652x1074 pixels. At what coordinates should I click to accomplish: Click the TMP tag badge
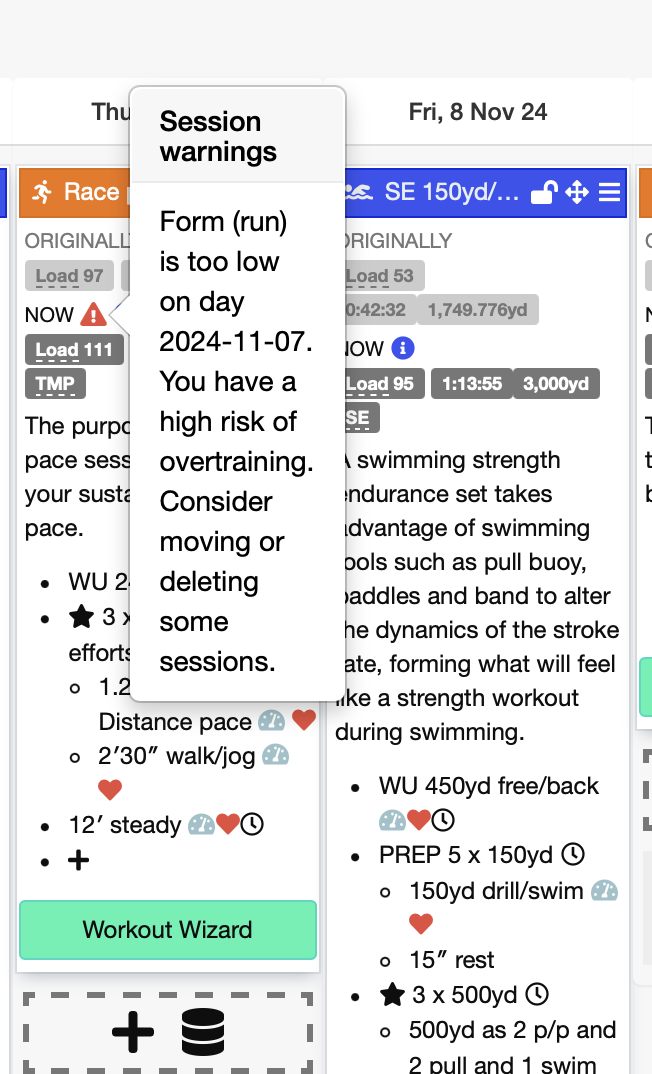pyautogui.click(x=55, y=384)
